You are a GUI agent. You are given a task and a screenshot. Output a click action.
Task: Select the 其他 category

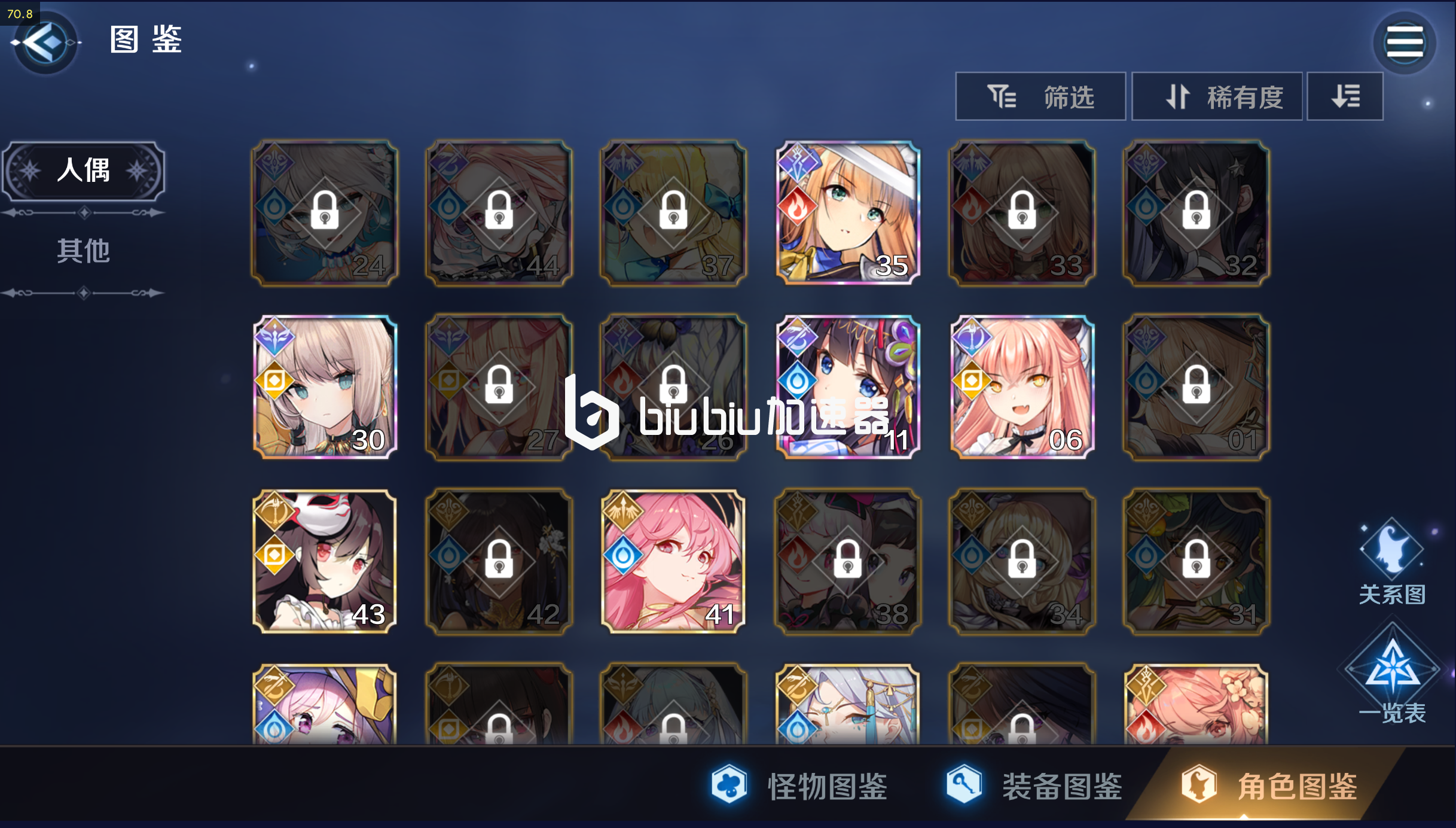click(83, 251)
